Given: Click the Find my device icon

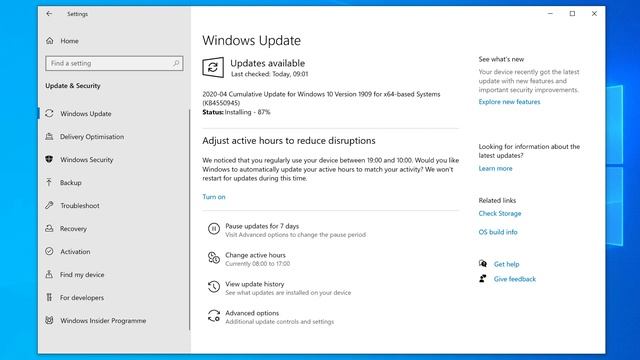Looking at the screenshot, I should pos(49,274).
